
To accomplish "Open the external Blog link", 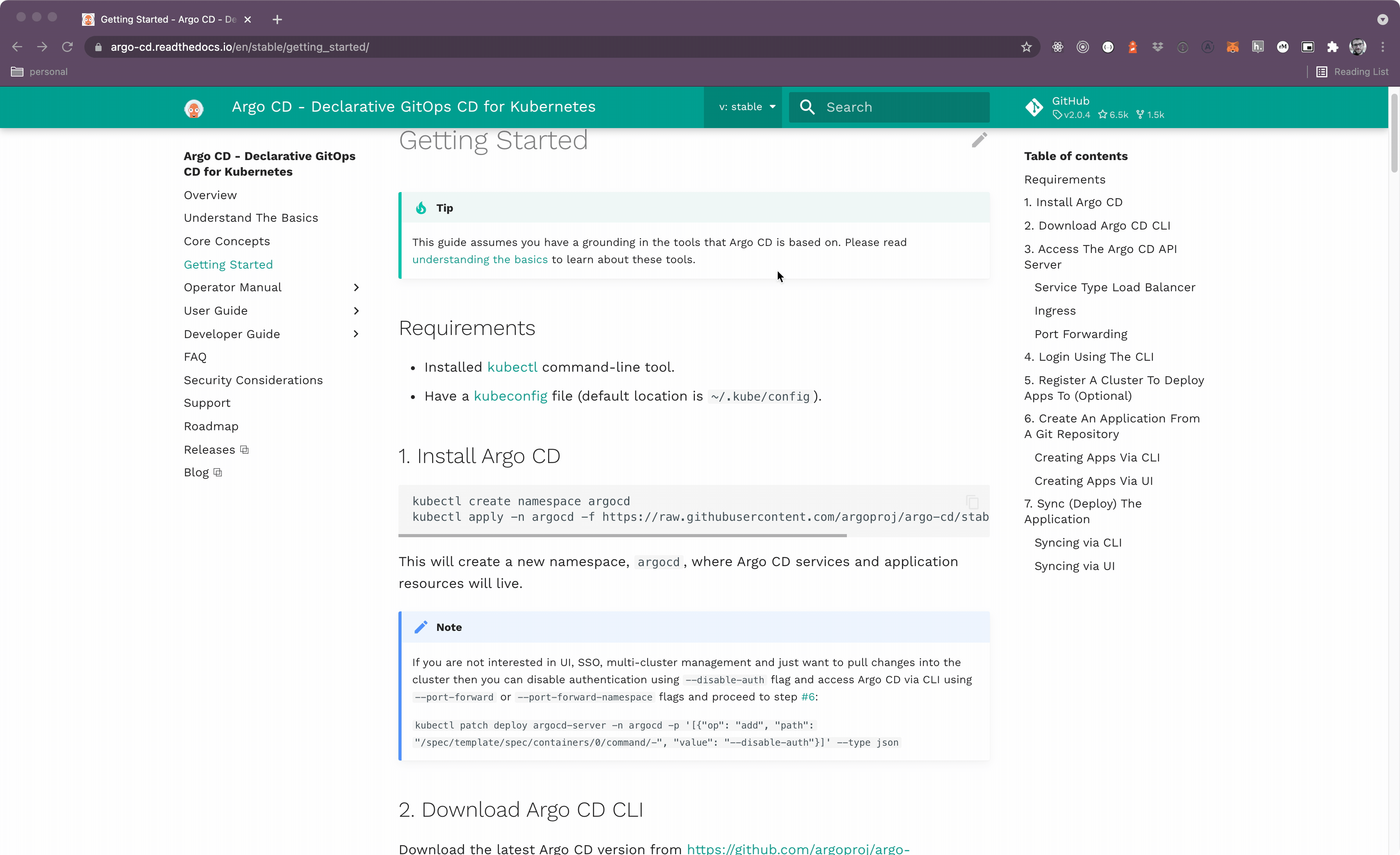I will click(202, 472).
